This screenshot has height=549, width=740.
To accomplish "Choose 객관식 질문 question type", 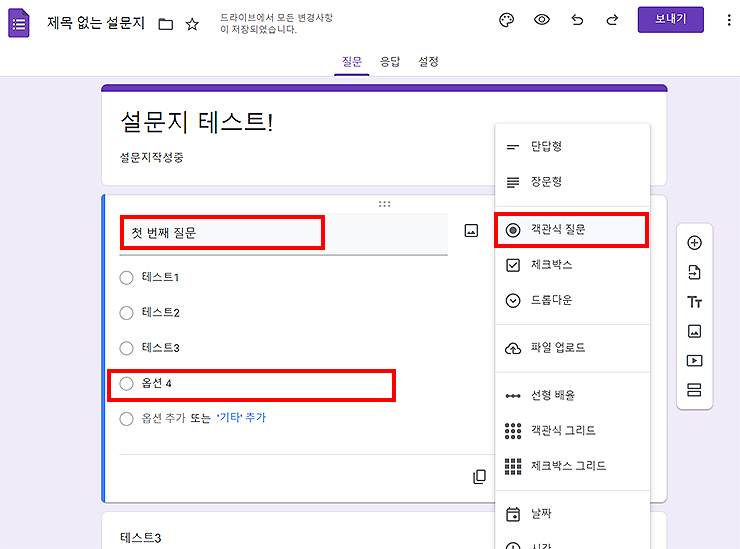I will 572,230.
